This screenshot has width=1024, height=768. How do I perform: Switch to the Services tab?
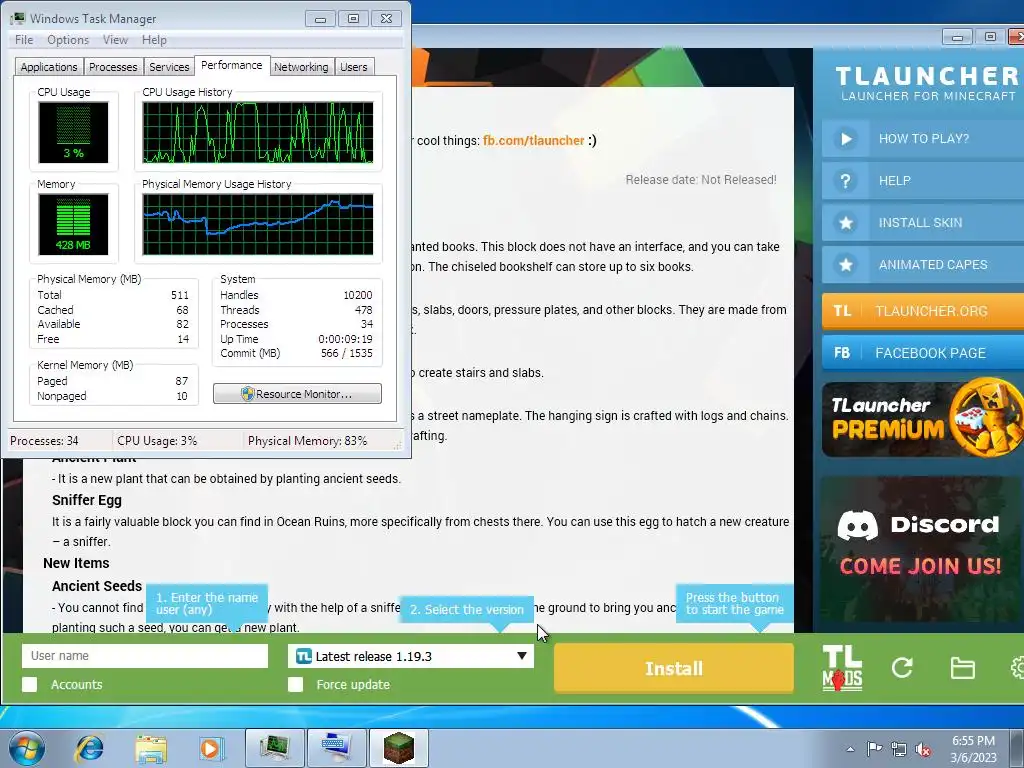[169, 67]
